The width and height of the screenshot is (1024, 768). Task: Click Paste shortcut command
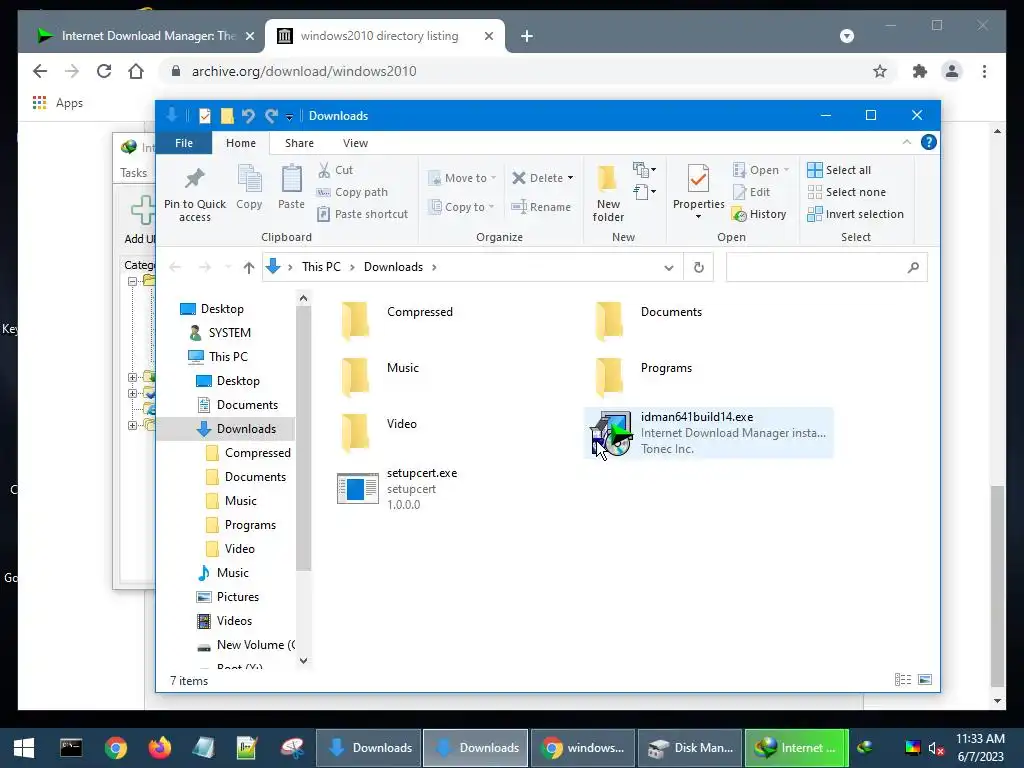[362, 214]
